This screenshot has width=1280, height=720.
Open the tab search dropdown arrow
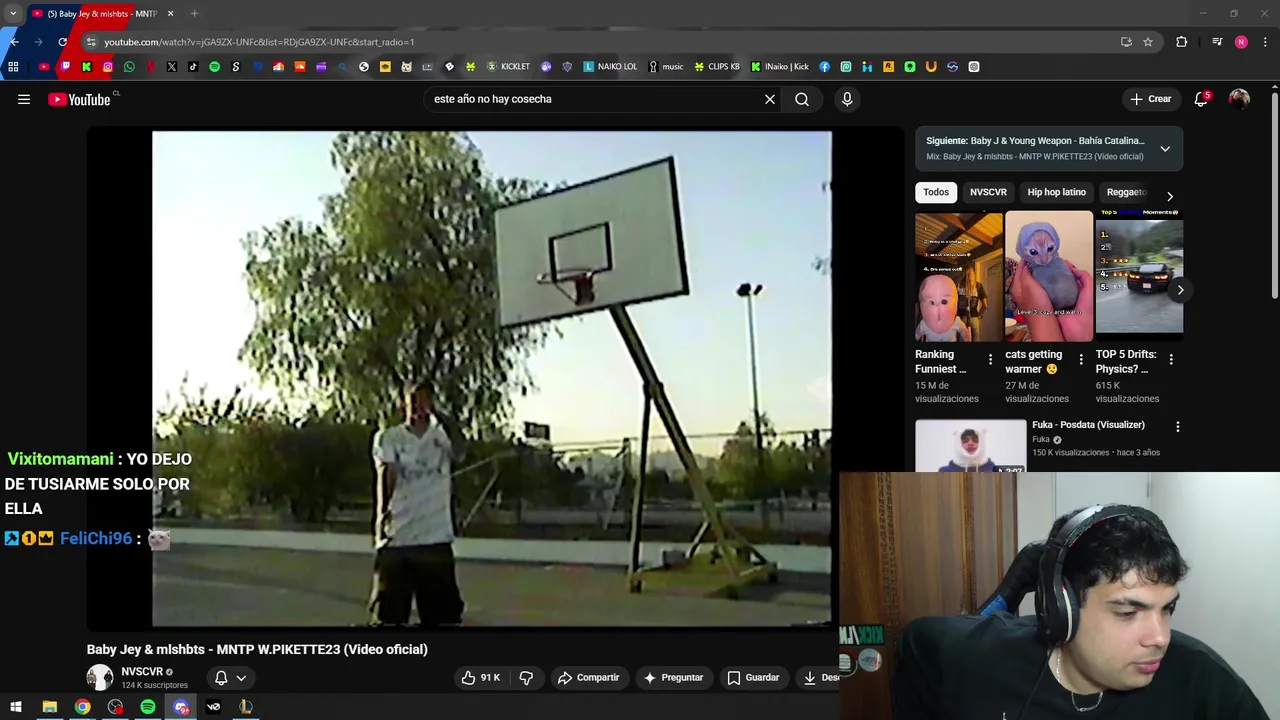tap(13, 14)
